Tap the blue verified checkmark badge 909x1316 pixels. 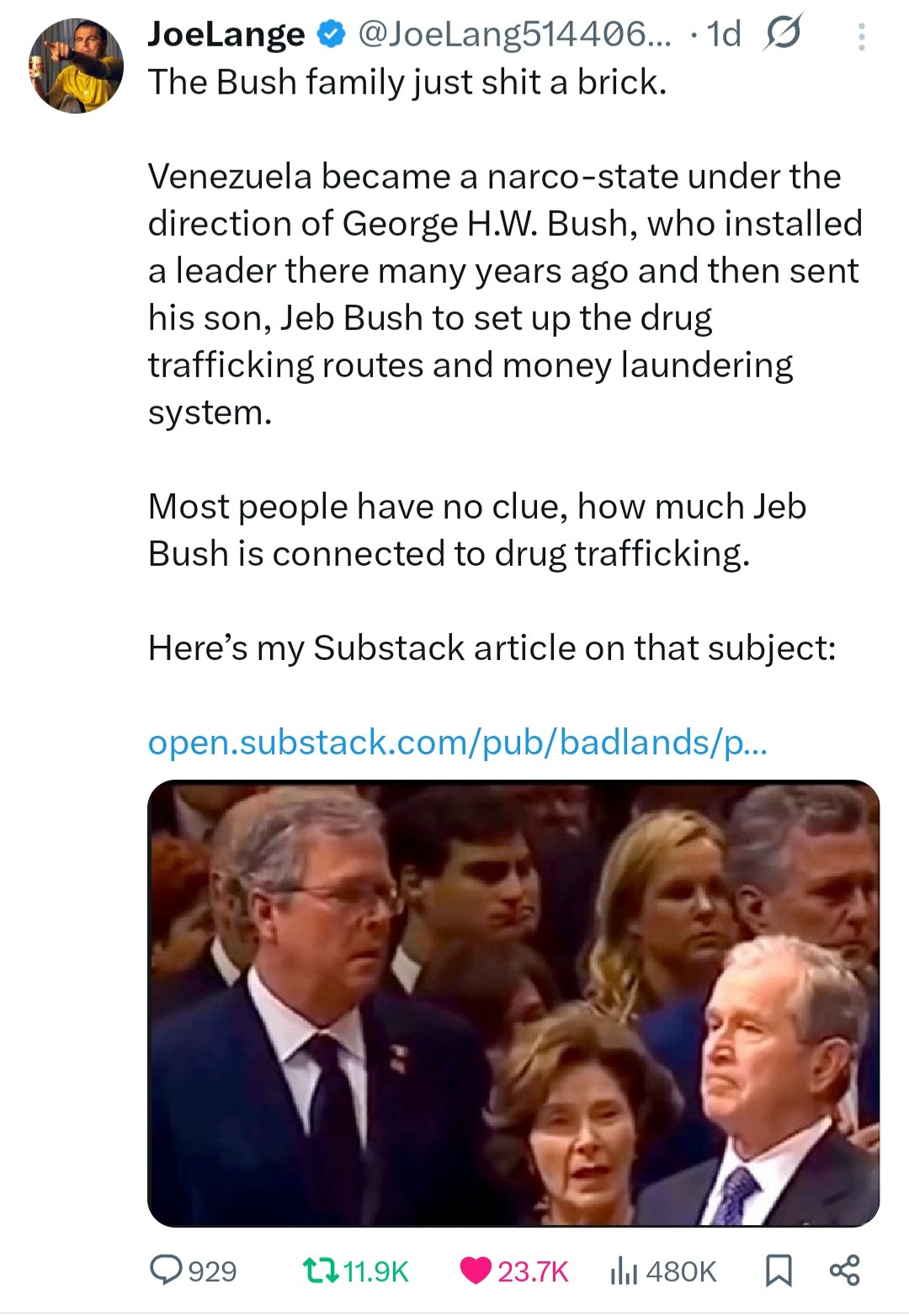332,35
